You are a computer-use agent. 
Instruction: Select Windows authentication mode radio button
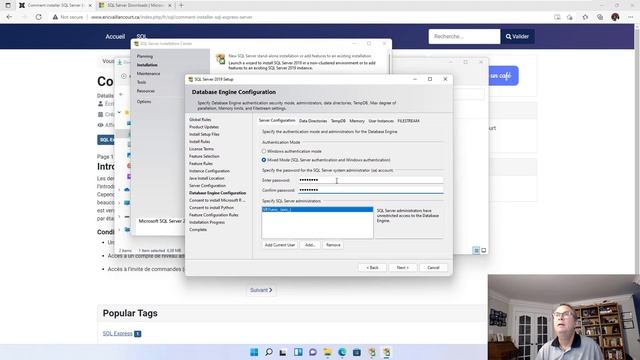(x=264, y=151)
